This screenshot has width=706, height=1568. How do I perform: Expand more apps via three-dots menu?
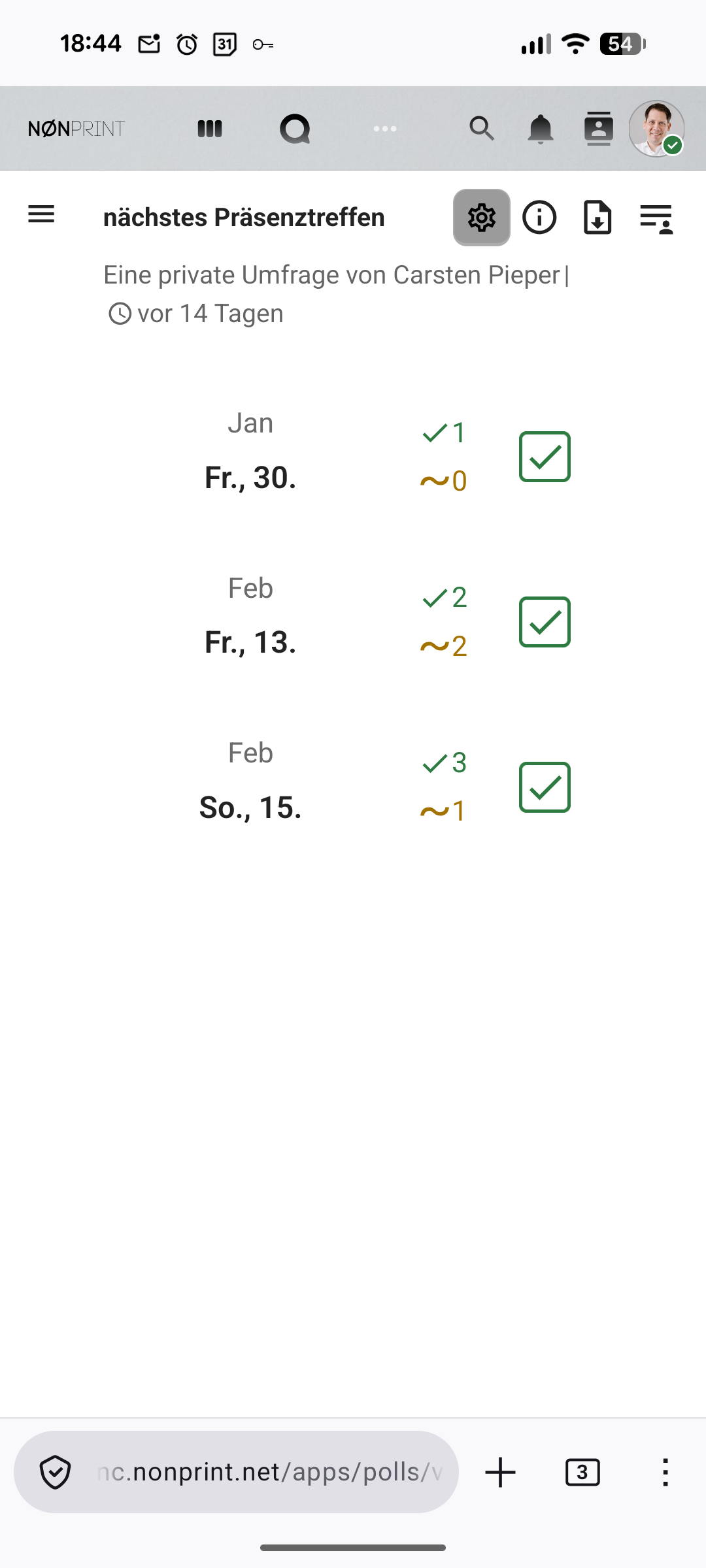[385, 129]
